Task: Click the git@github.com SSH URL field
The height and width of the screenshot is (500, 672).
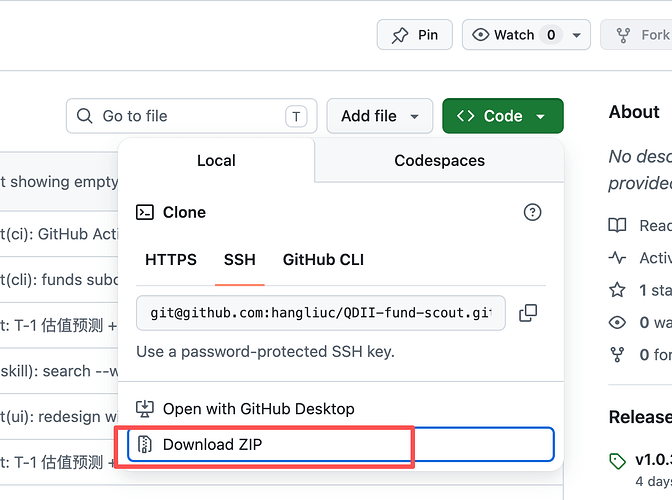Action: point(321,313)
